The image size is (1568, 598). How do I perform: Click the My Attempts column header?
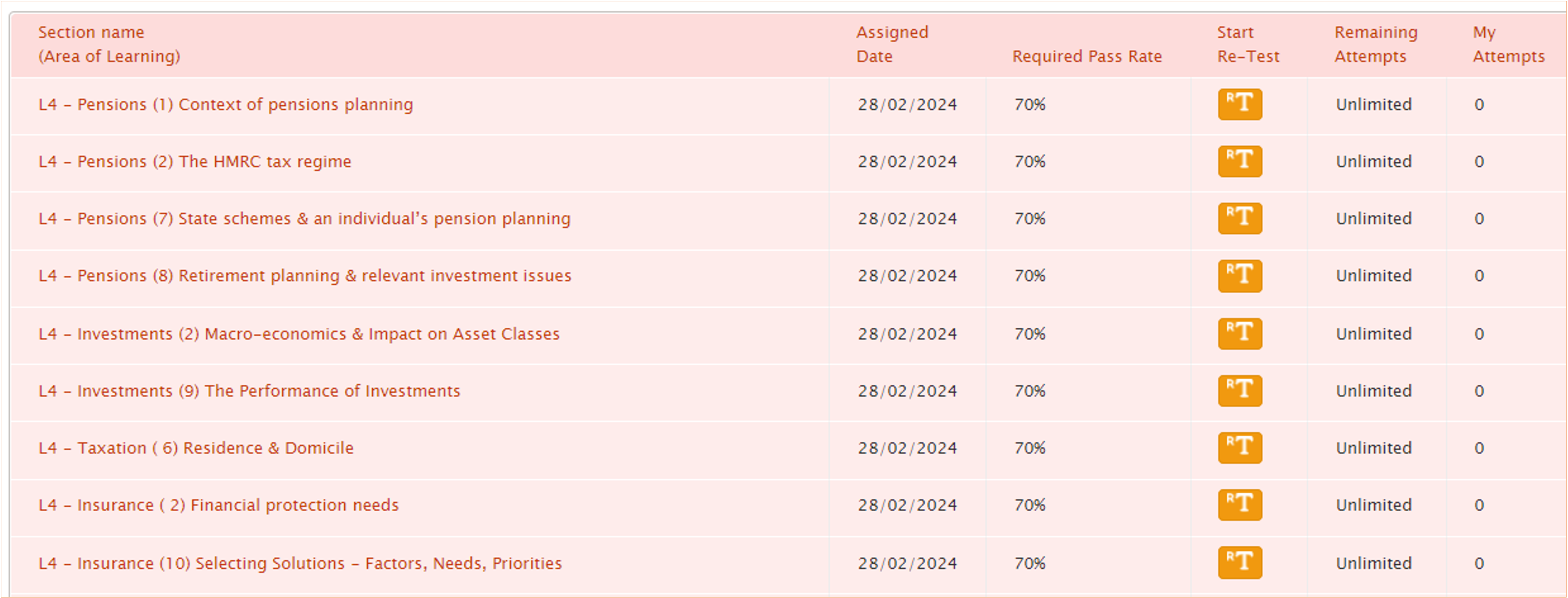(x=1508, y=45)
